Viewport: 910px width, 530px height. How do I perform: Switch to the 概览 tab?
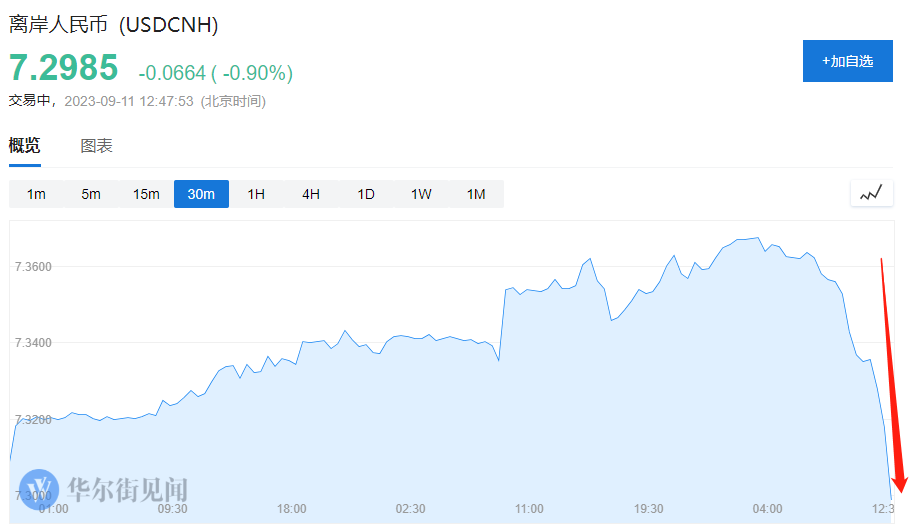click(x=25, y=146)
